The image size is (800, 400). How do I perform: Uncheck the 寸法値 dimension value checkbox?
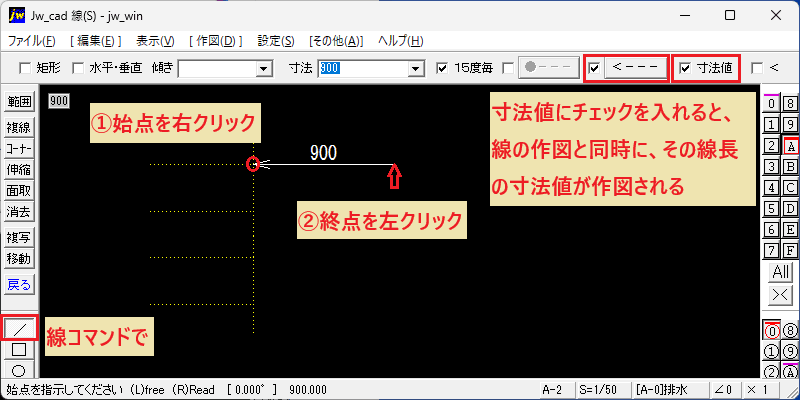(686, 68)
